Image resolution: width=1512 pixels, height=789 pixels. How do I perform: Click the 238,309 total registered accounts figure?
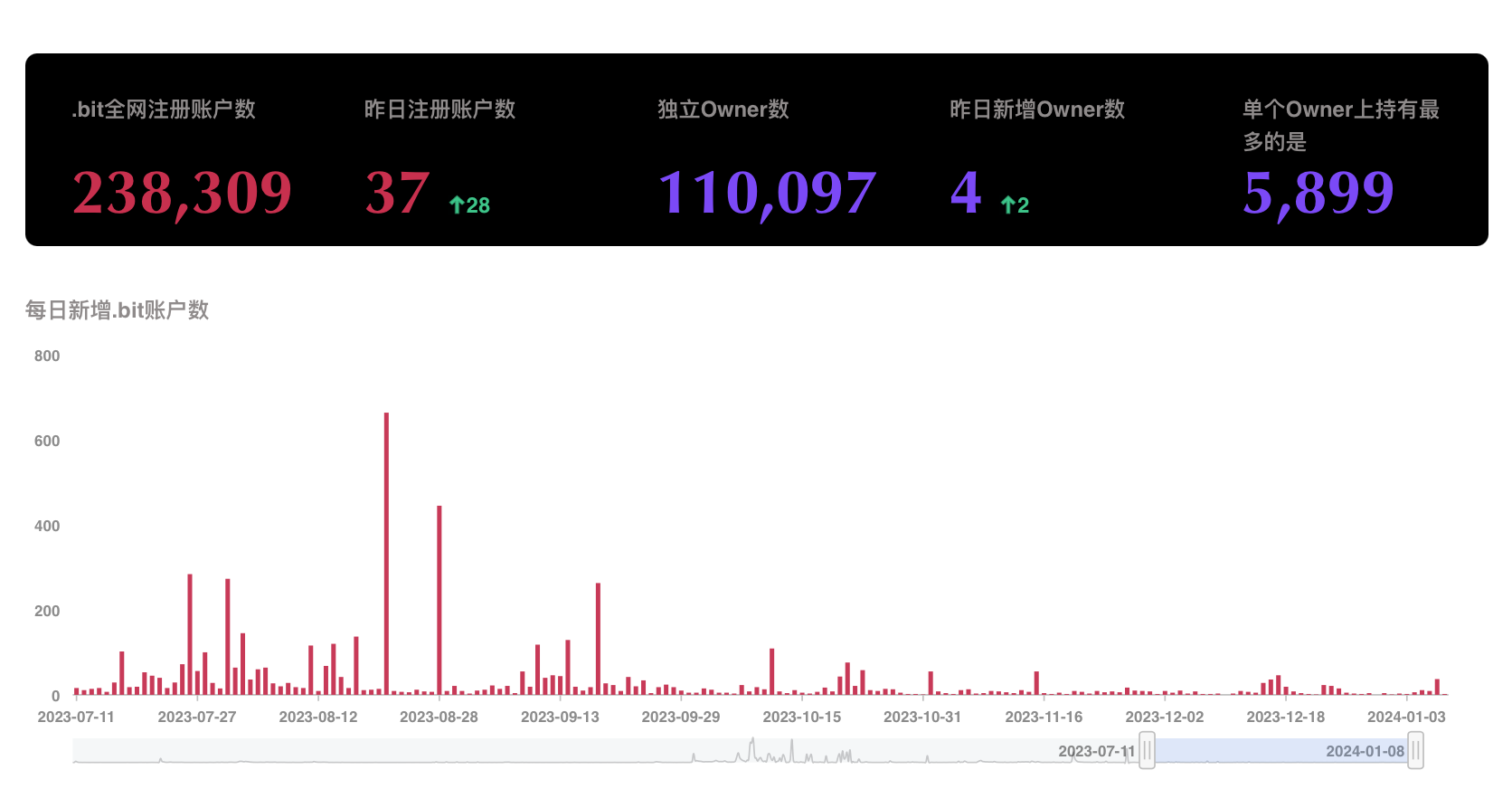(x=182, y=193)
